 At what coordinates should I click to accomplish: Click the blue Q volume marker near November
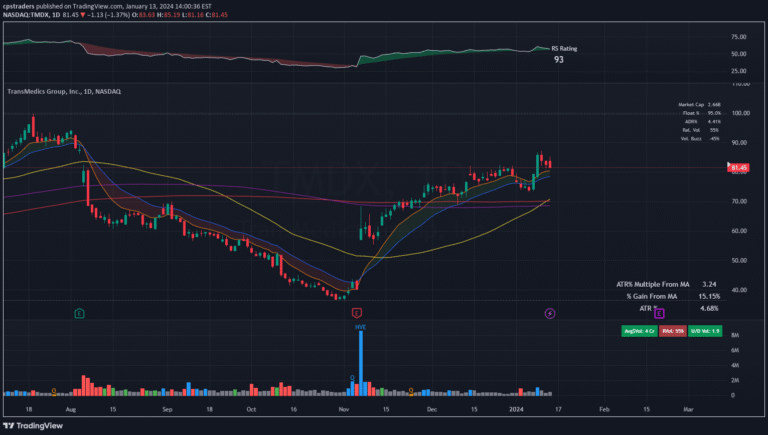coord(352,378)
